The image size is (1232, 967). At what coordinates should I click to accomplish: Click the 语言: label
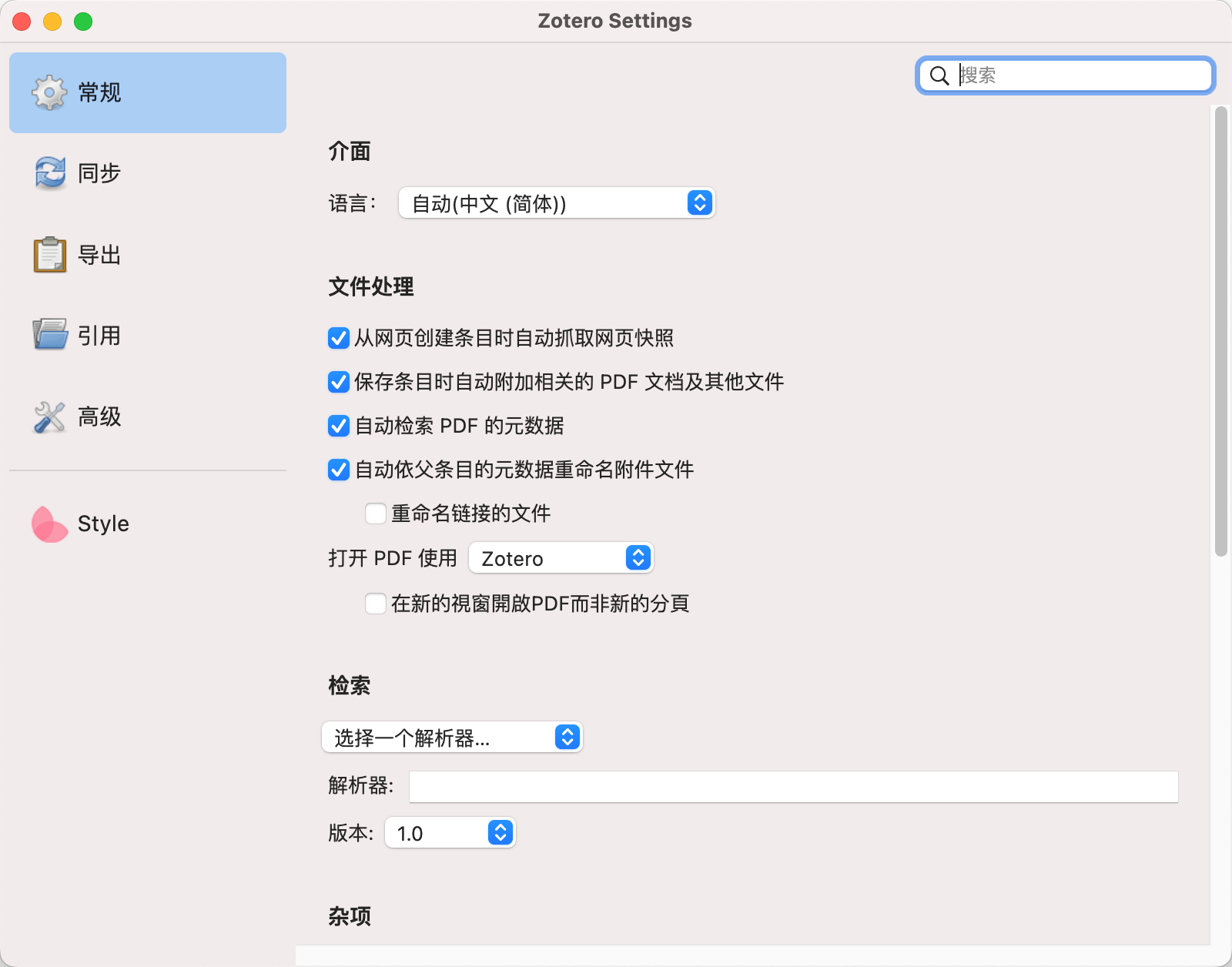click(352, 204)
